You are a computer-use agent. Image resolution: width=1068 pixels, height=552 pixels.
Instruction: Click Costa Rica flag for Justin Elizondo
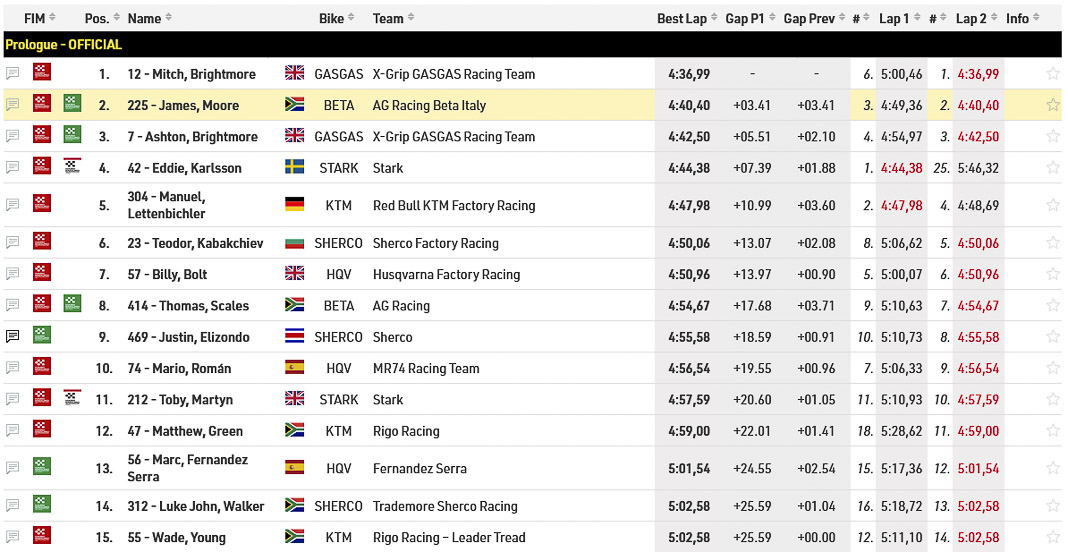(x=294, y=336)
